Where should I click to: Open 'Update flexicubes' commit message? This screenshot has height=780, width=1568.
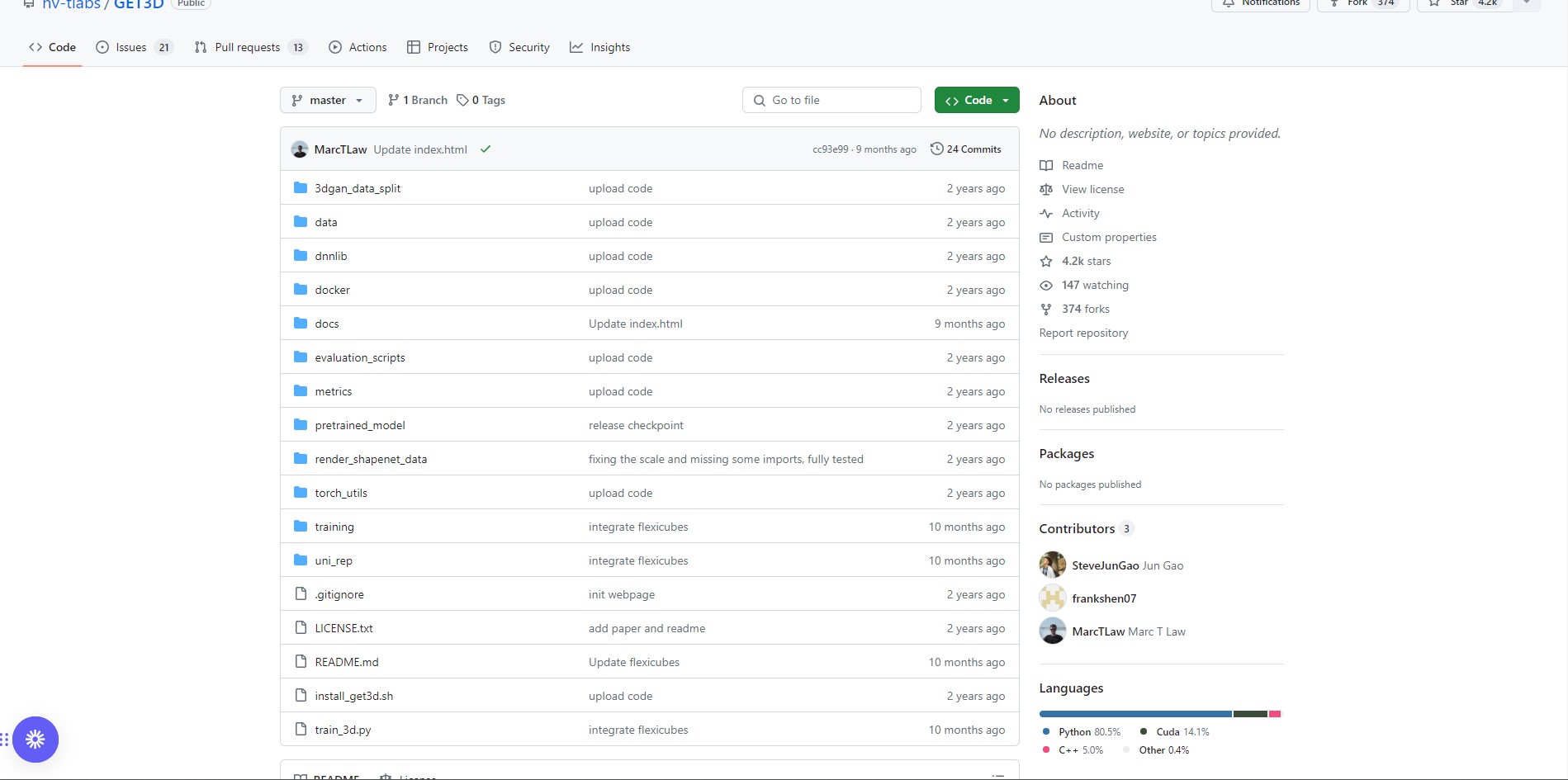[634, 662]
